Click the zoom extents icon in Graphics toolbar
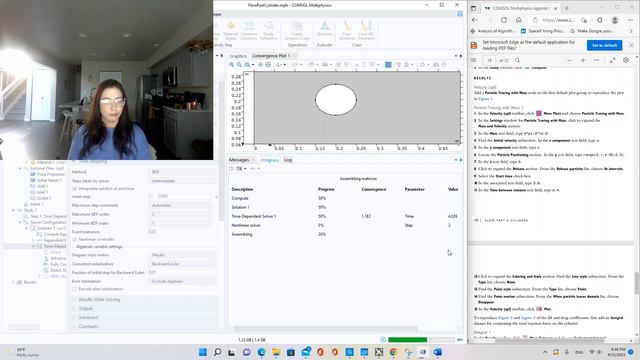640x360 pixels. coord(268,65)
